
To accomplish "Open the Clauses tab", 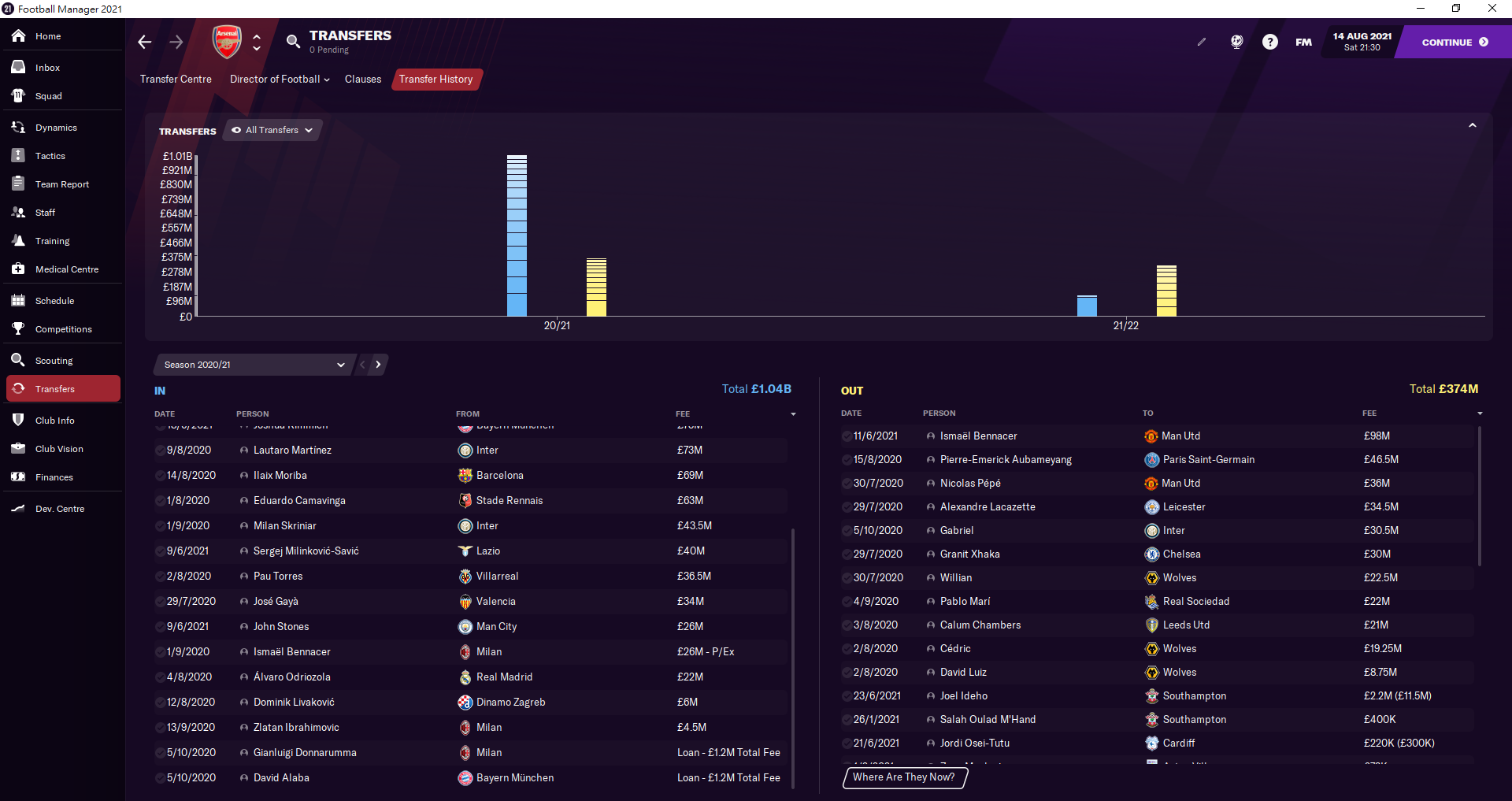I will (x=363, y=80).
